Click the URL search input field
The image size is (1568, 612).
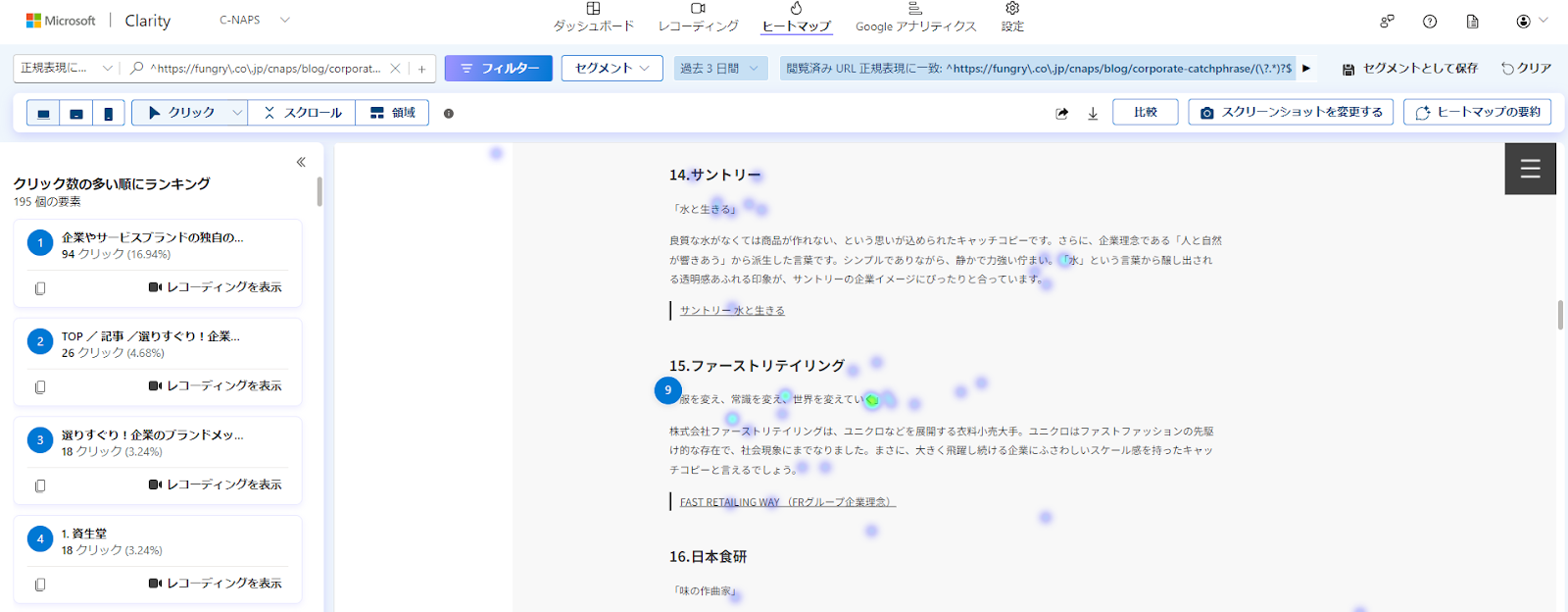point(265,68)
